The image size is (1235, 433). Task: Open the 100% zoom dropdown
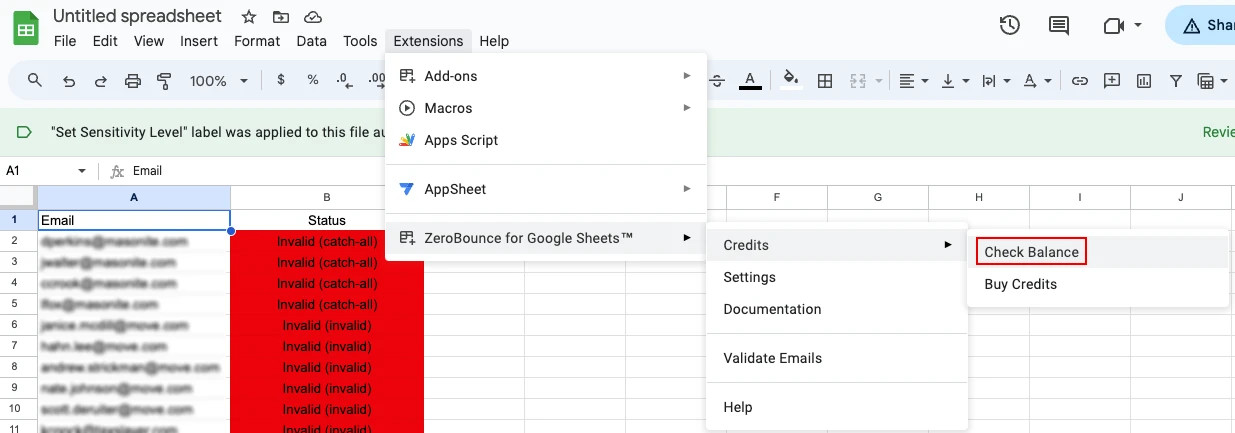tap(218, 81)
